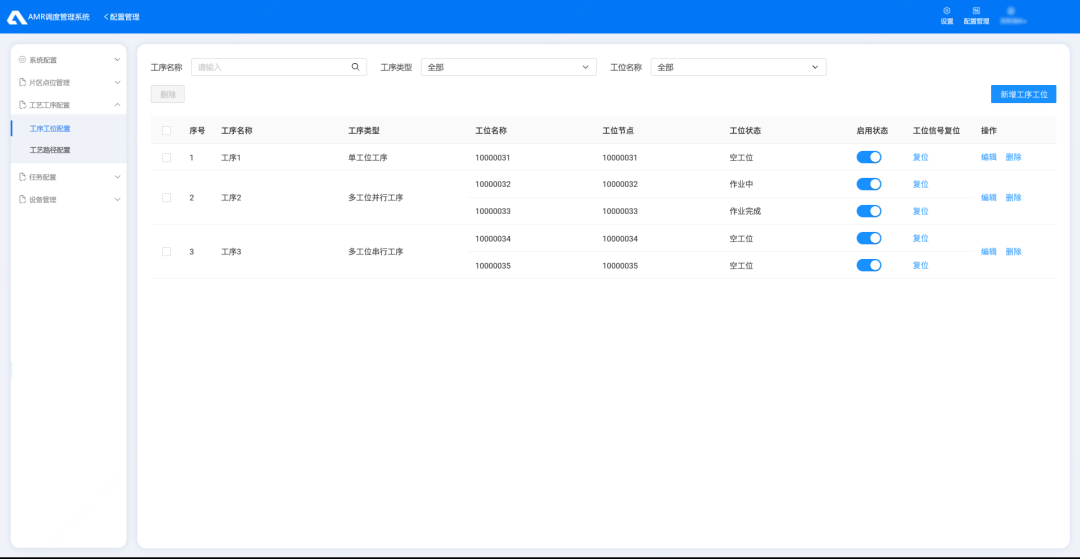This screenshot has width=1080, height=559.
Task: Select 工序工位配置 in the sidebar
Action: pyautogui.click(x=50, y=129)
